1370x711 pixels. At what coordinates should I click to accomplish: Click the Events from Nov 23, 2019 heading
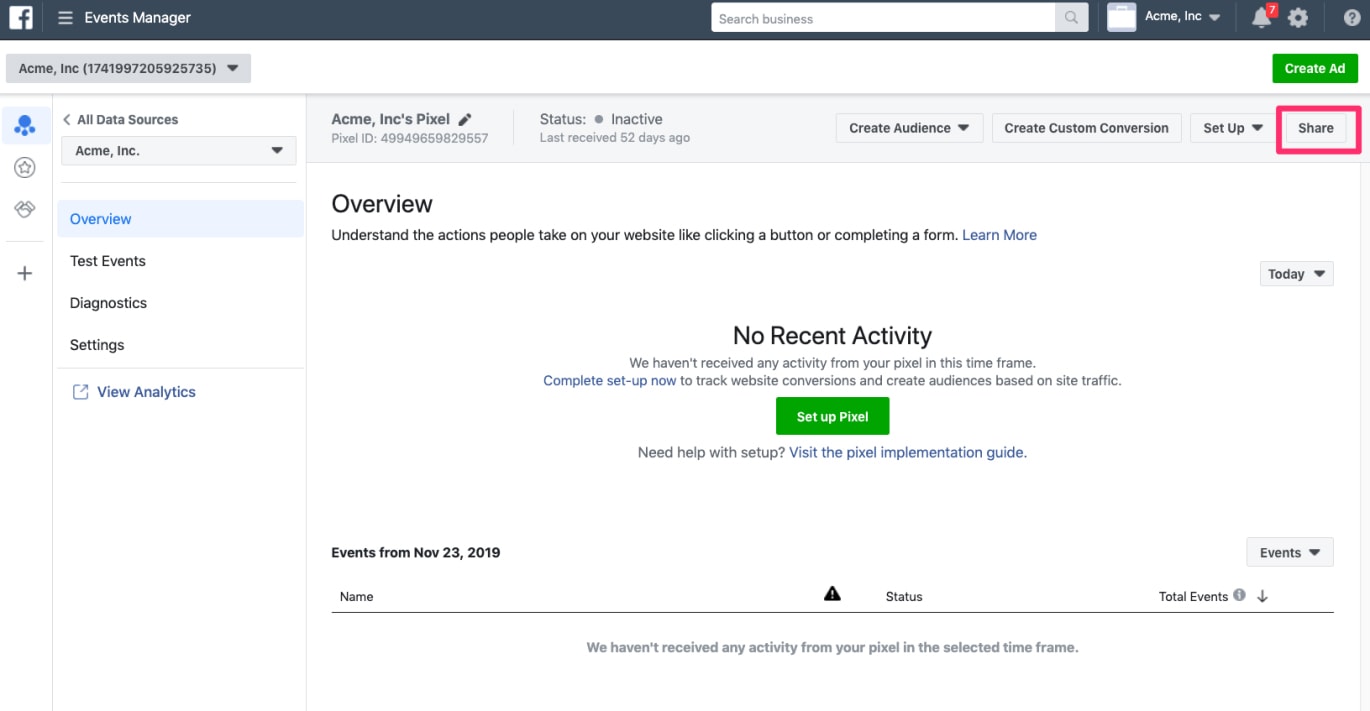coord(415,552)
